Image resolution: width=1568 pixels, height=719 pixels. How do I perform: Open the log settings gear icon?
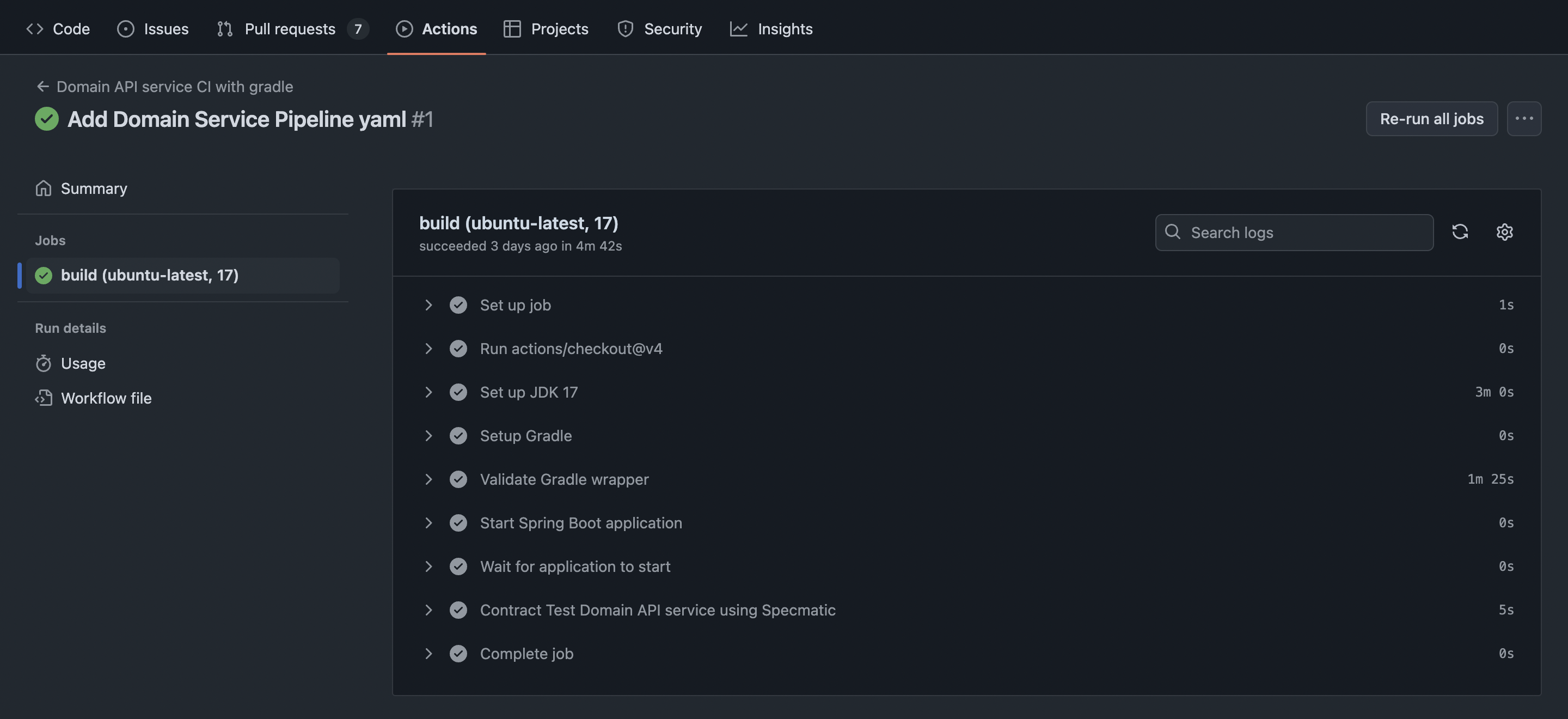coord(1504,232)
